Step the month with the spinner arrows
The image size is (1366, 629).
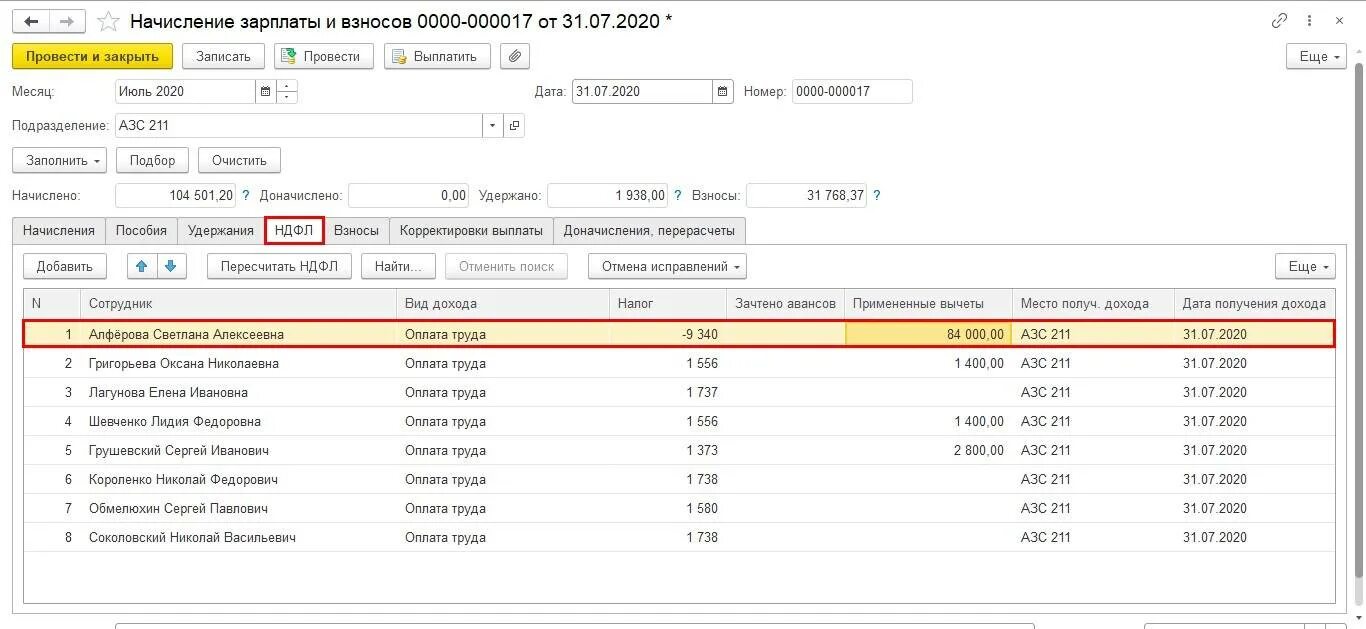(287, 92)
